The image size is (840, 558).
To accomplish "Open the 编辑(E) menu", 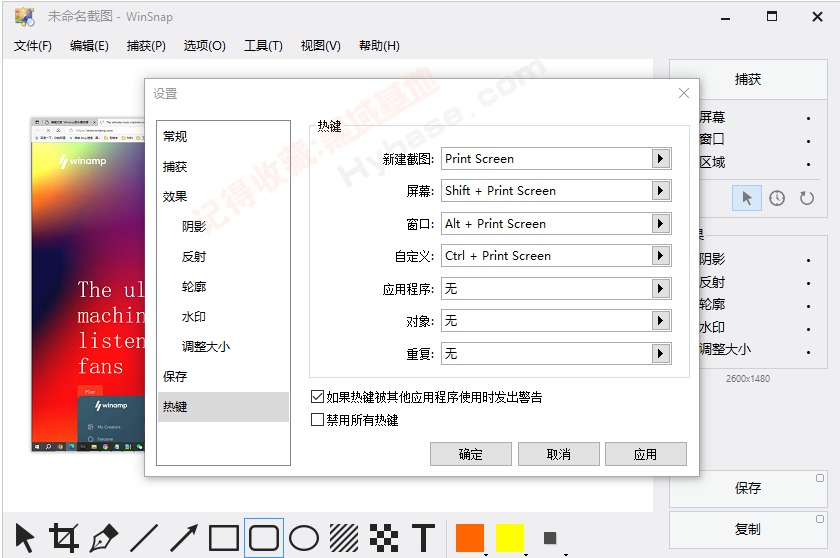I will [89, 46].
